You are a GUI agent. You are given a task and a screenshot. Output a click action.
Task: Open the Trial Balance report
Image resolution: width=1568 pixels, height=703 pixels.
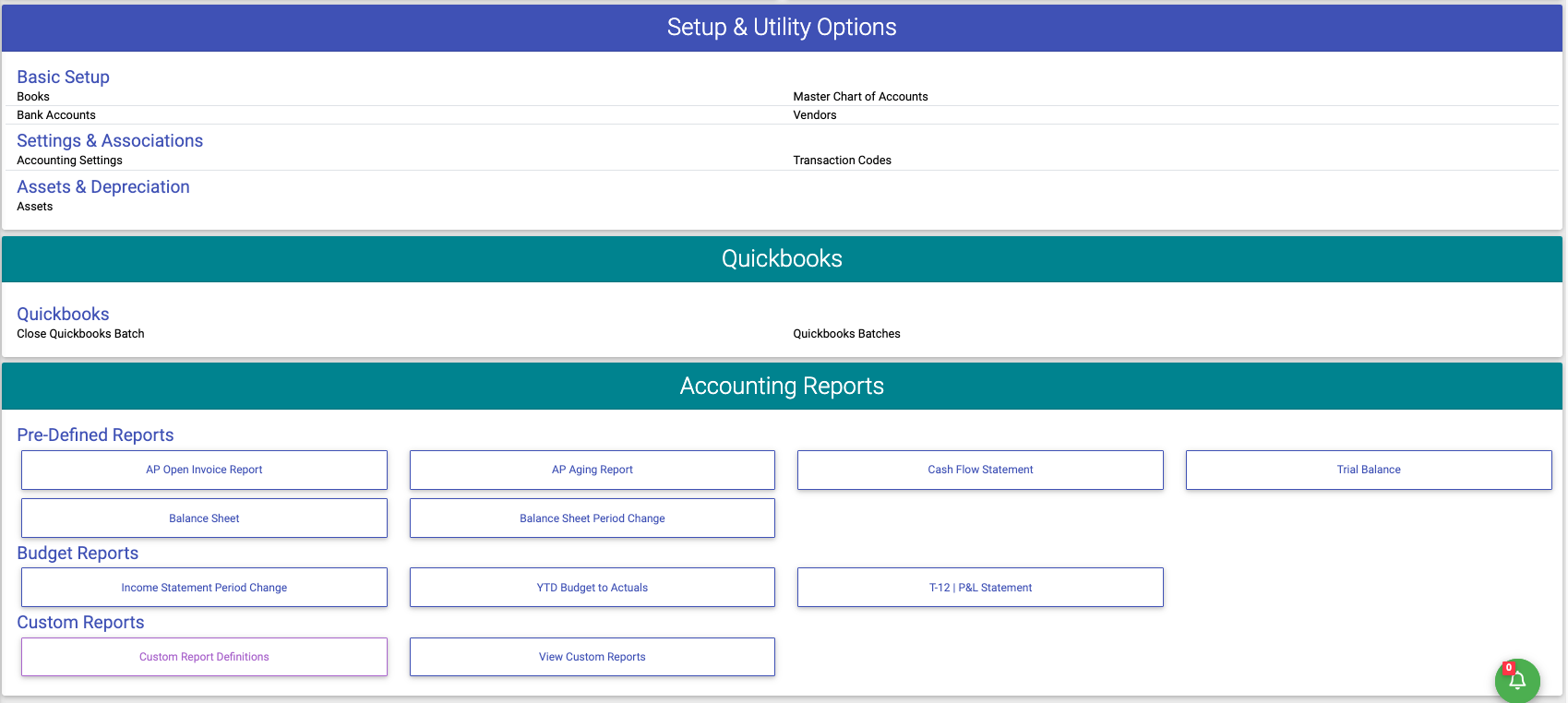[x=1369, y=470]
